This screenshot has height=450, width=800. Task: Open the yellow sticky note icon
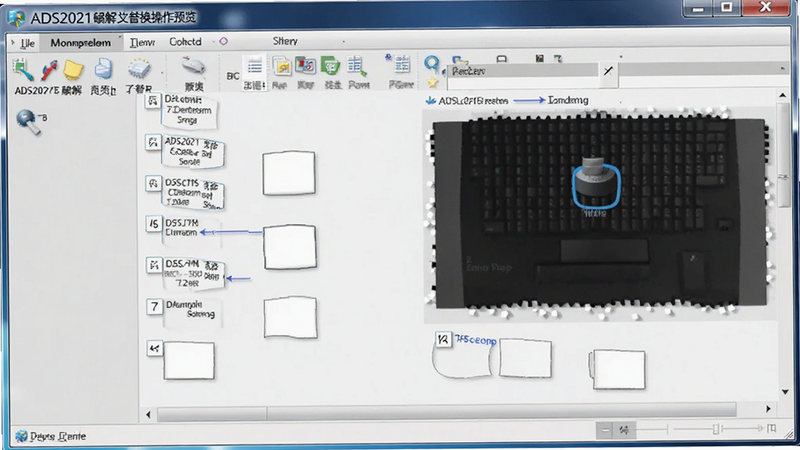73,70
